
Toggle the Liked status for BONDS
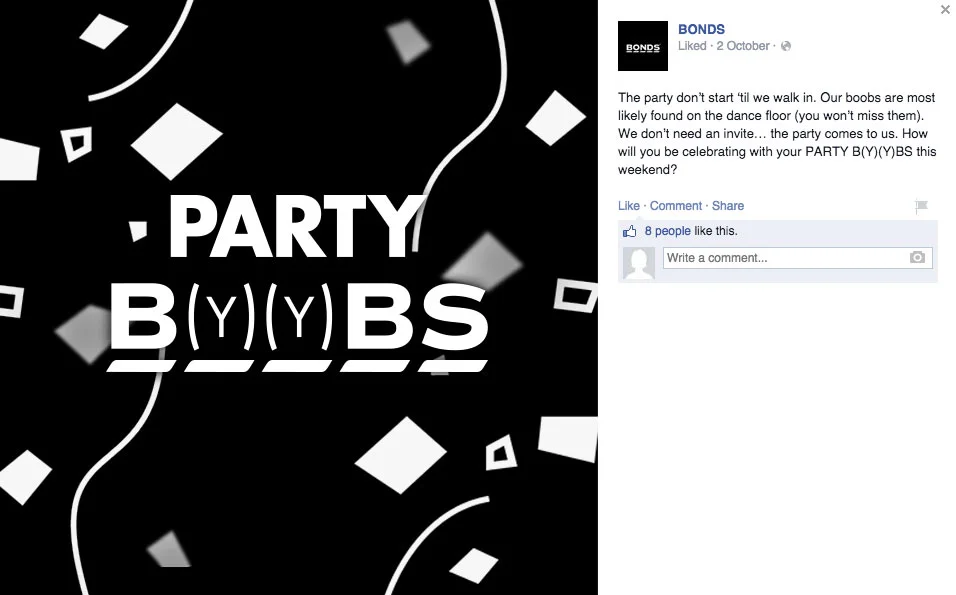tap(692, 46)
